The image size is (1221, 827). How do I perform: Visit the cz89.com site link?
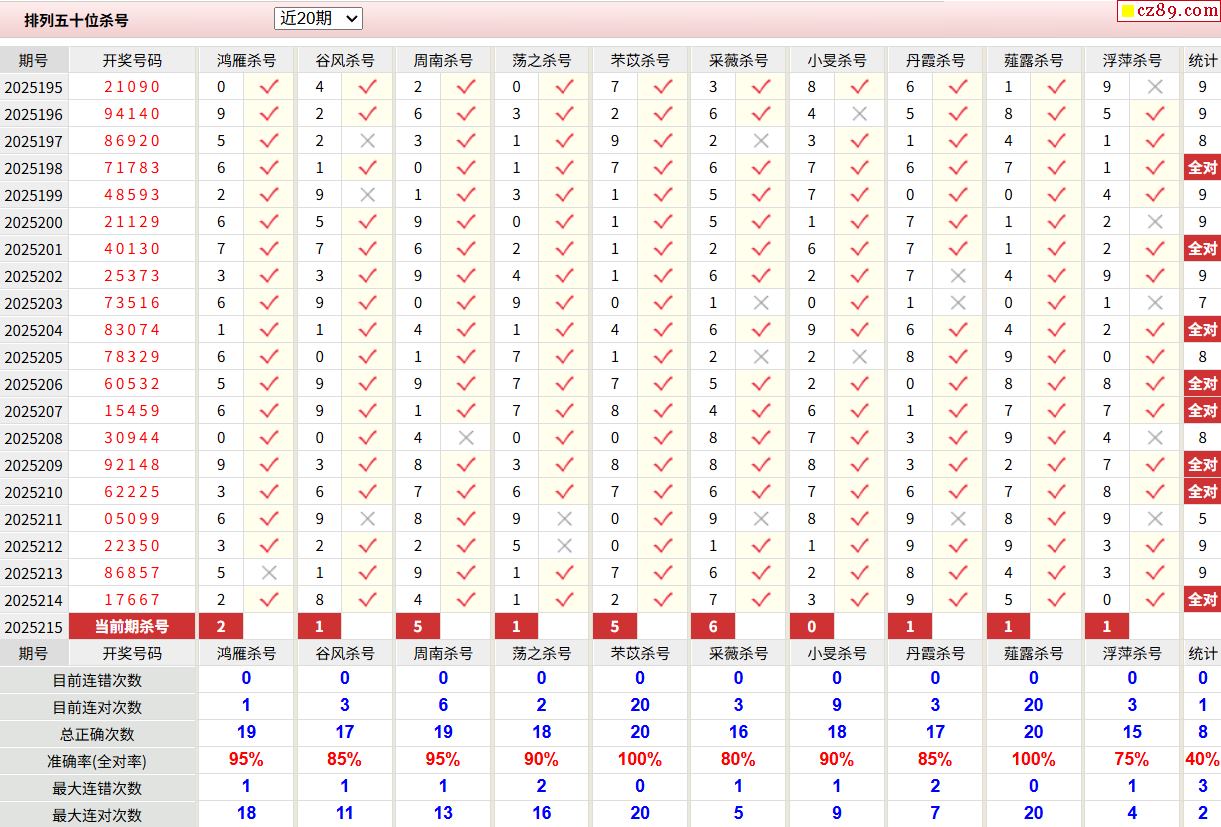click(x=1169, y=11)
